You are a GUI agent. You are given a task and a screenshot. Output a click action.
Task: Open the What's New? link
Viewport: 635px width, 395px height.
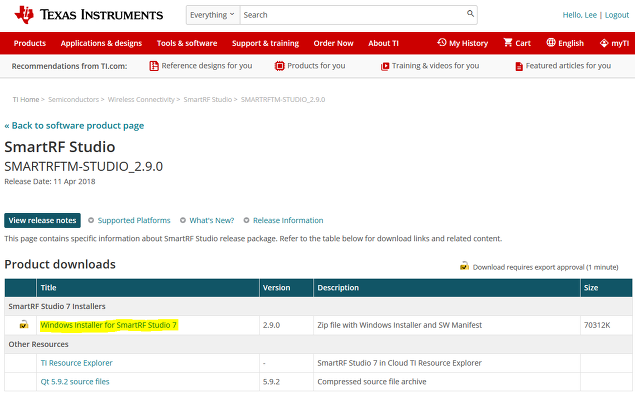tap(212, 220)
